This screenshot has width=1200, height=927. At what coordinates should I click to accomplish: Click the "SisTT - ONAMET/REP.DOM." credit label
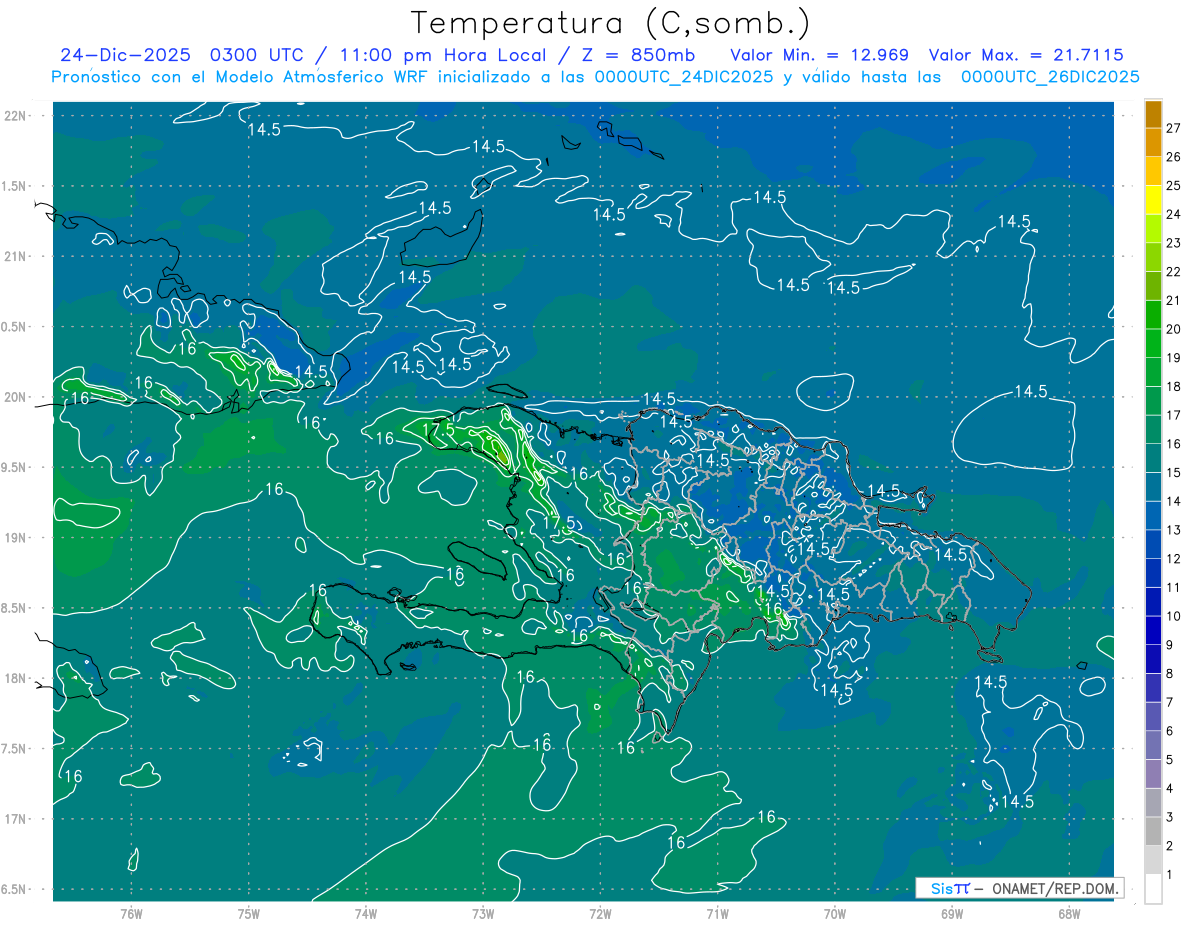tap(1019, 888)
